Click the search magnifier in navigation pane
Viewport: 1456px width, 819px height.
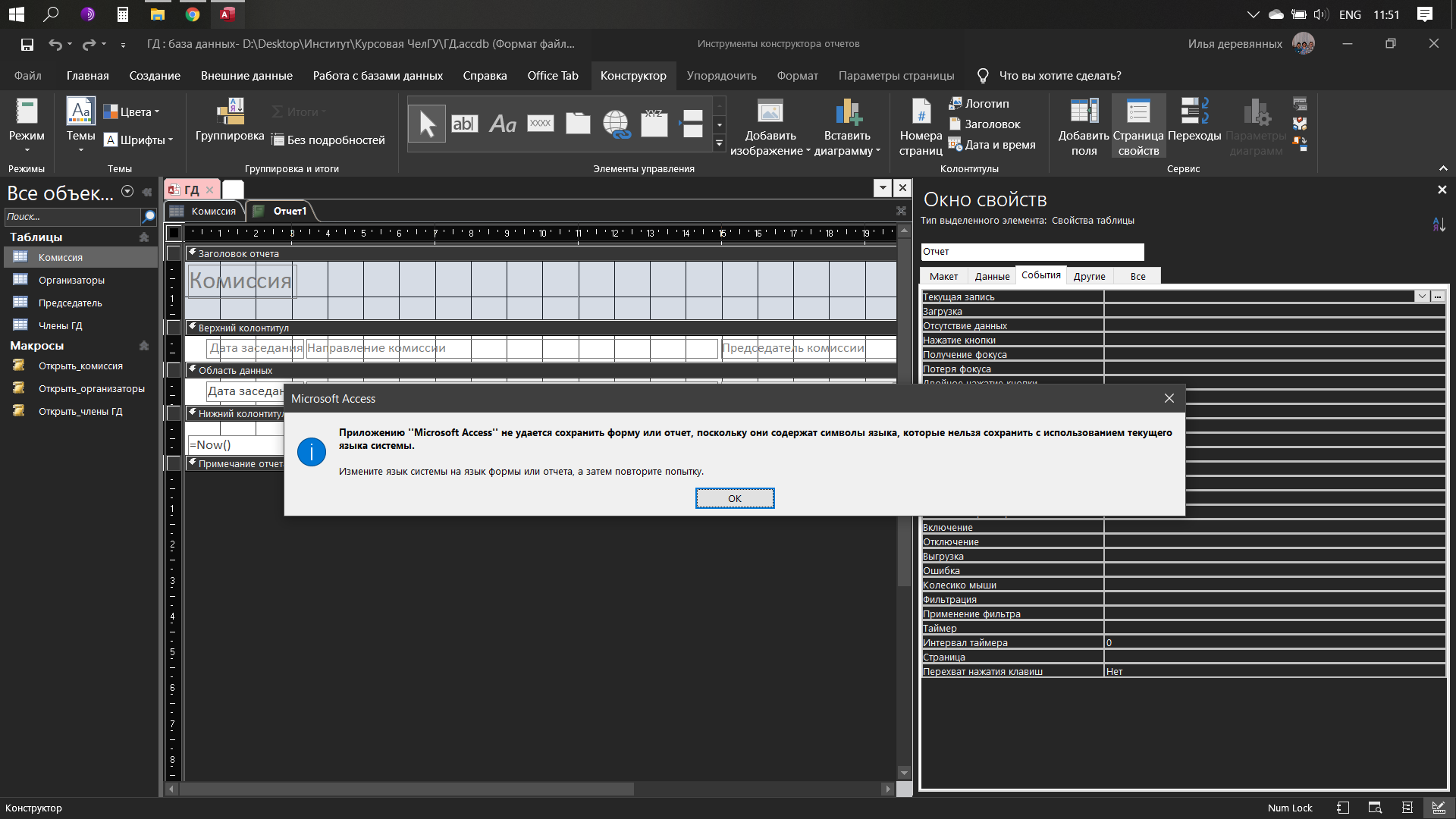coord(149,217)
